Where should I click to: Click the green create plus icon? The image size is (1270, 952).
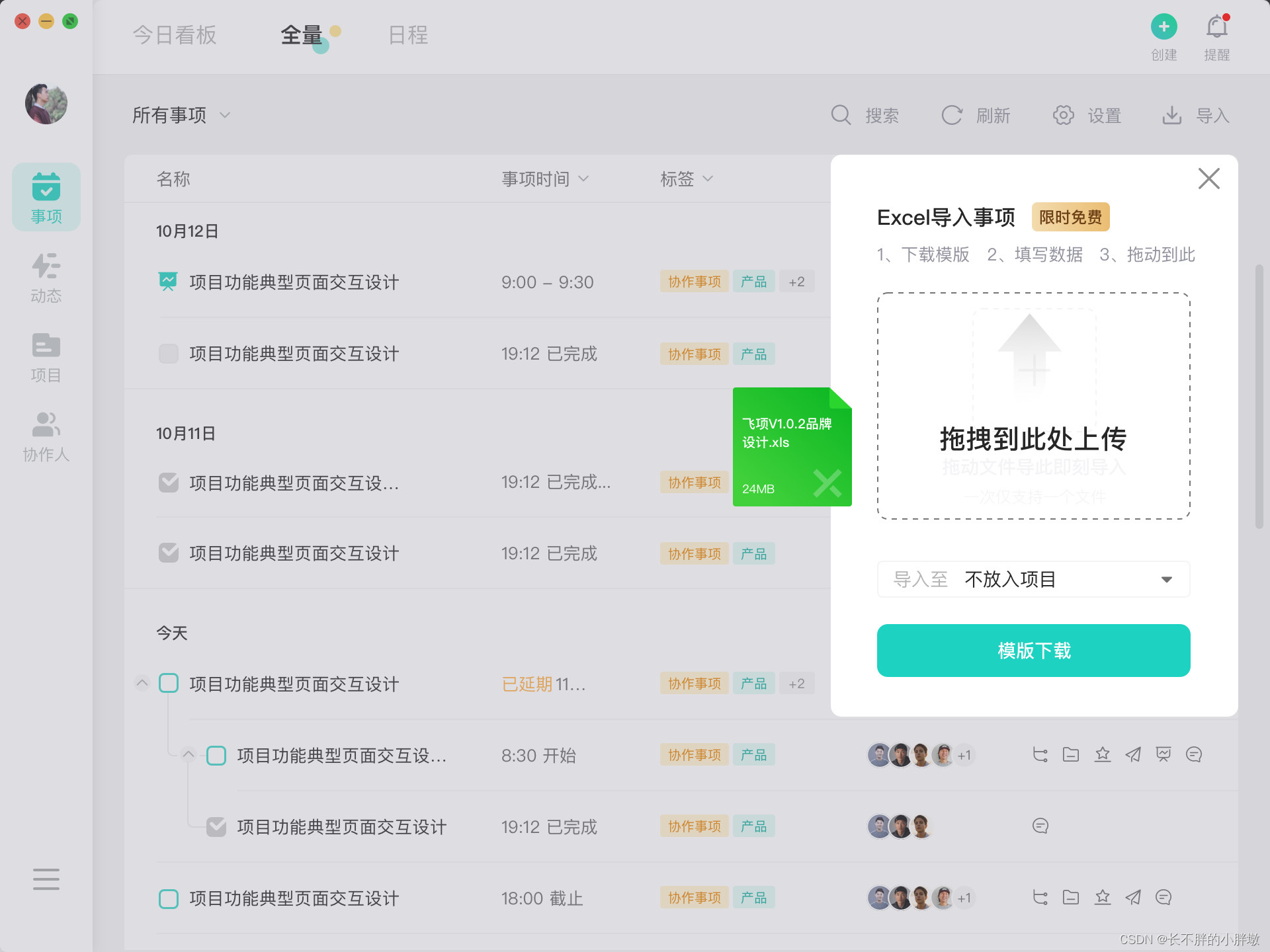(x=1164, y=27)
